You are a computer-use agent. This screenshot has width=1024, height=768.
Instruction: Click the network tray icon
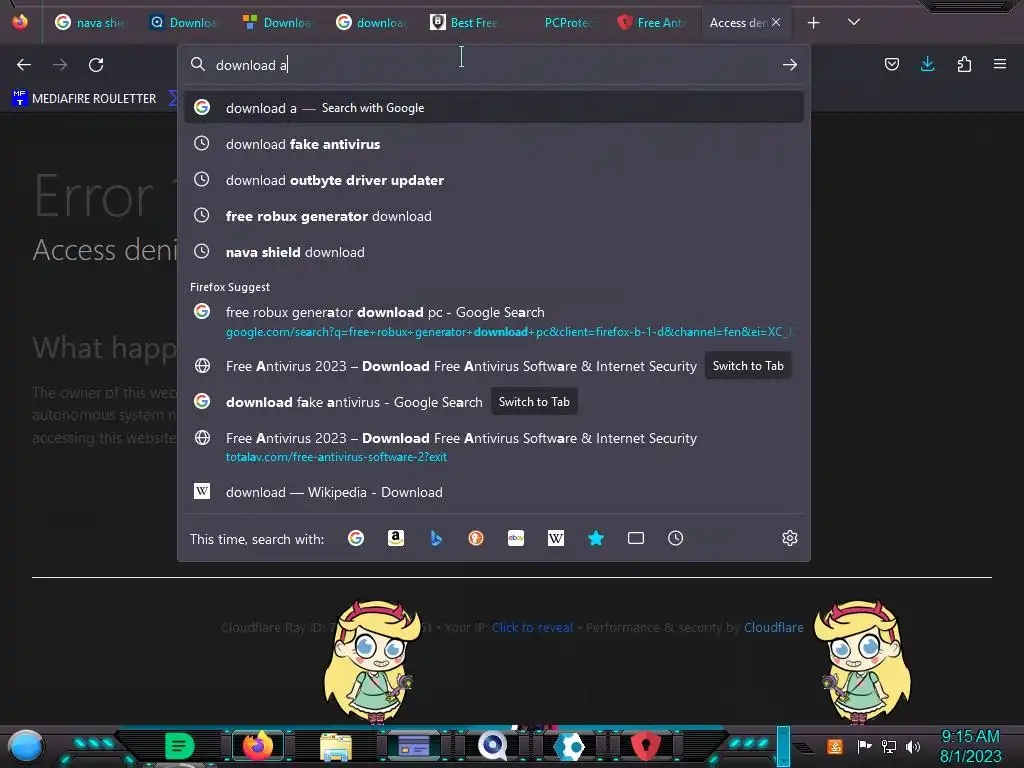pos(888,746)
